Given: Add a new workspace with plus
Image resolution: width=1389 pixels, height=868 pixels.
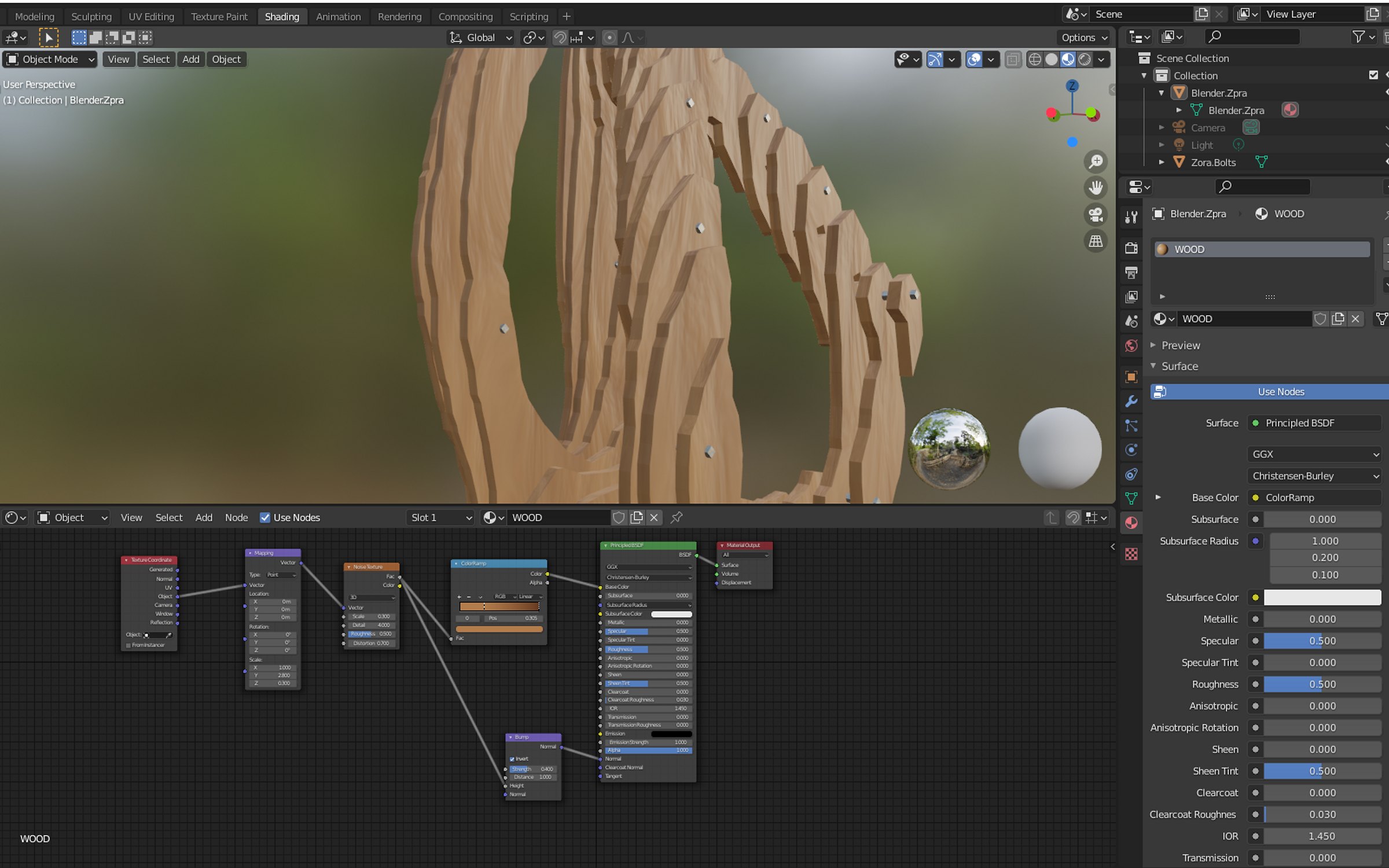Looking at the screenshot, I should pyautogui.click(x=567, y=16).
